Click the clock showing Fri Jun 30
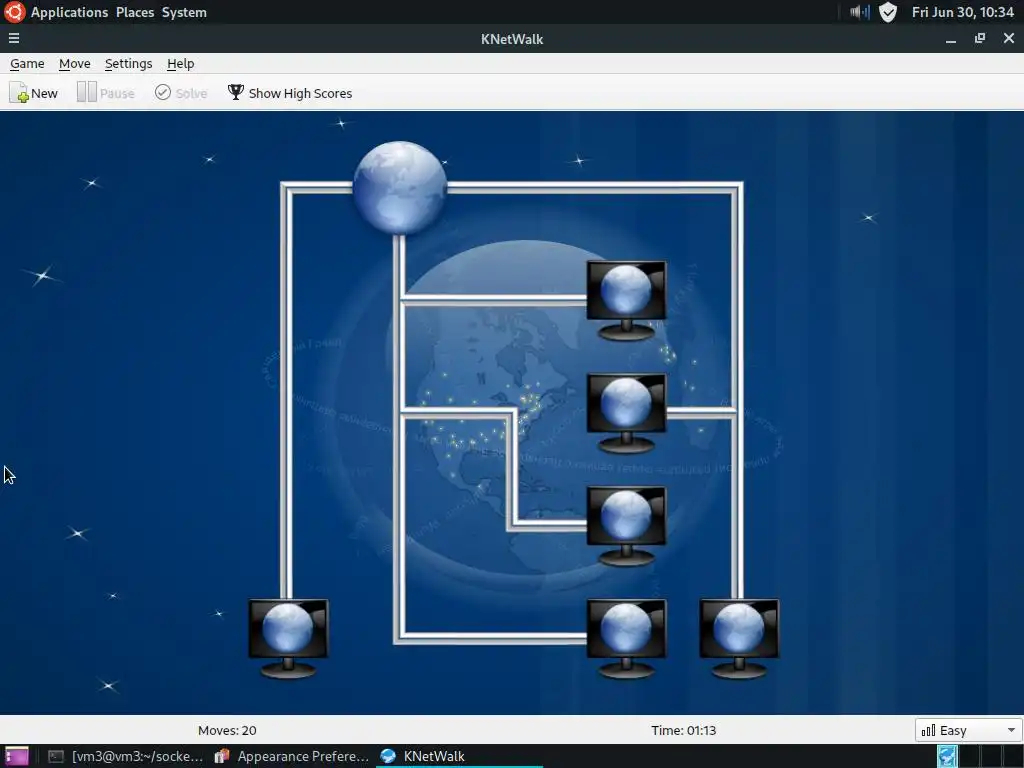This screenshot has height=768, width=1024. (963, 12)
